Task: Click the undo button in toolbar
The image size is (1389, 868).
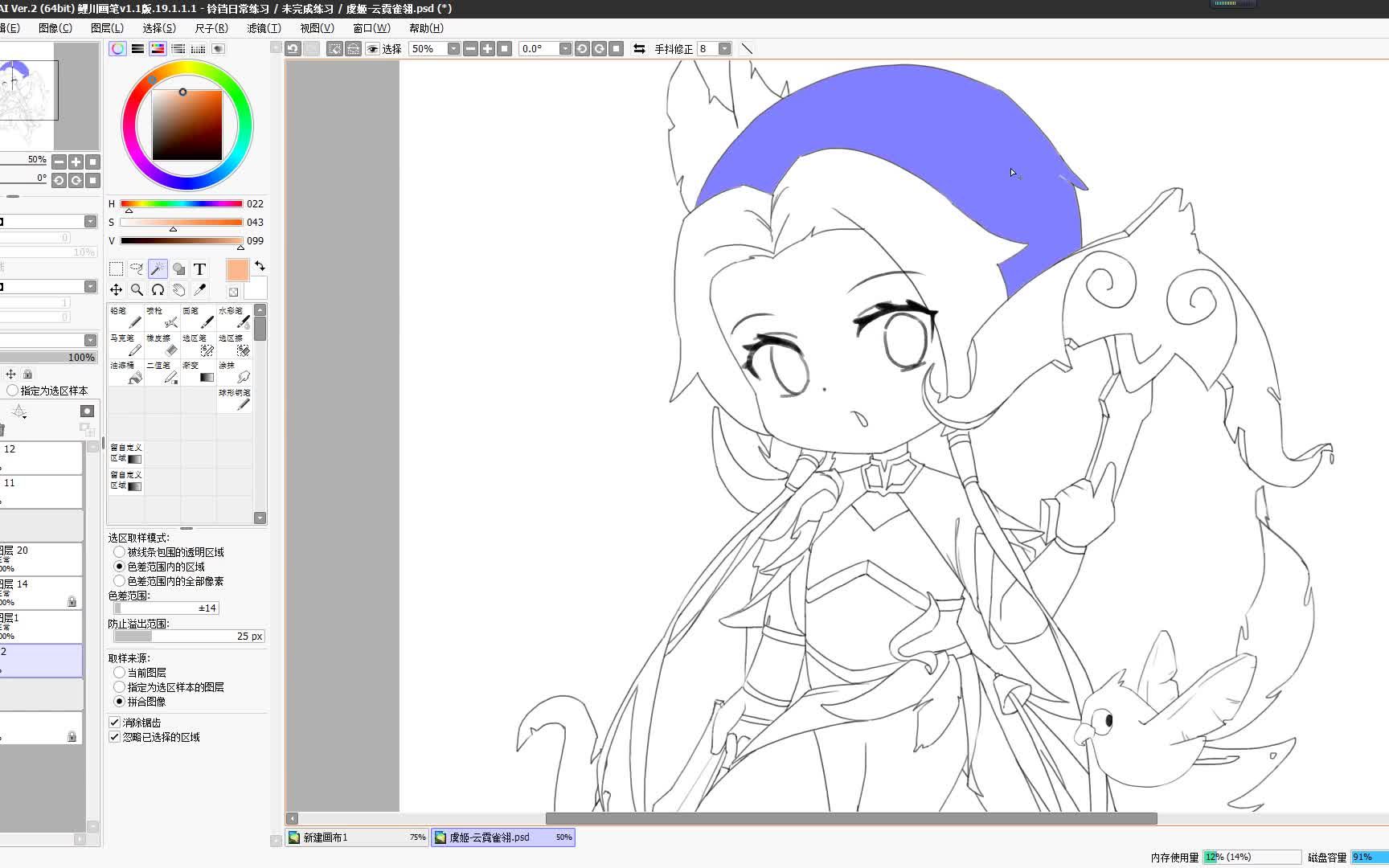Action: coord(293,49)
